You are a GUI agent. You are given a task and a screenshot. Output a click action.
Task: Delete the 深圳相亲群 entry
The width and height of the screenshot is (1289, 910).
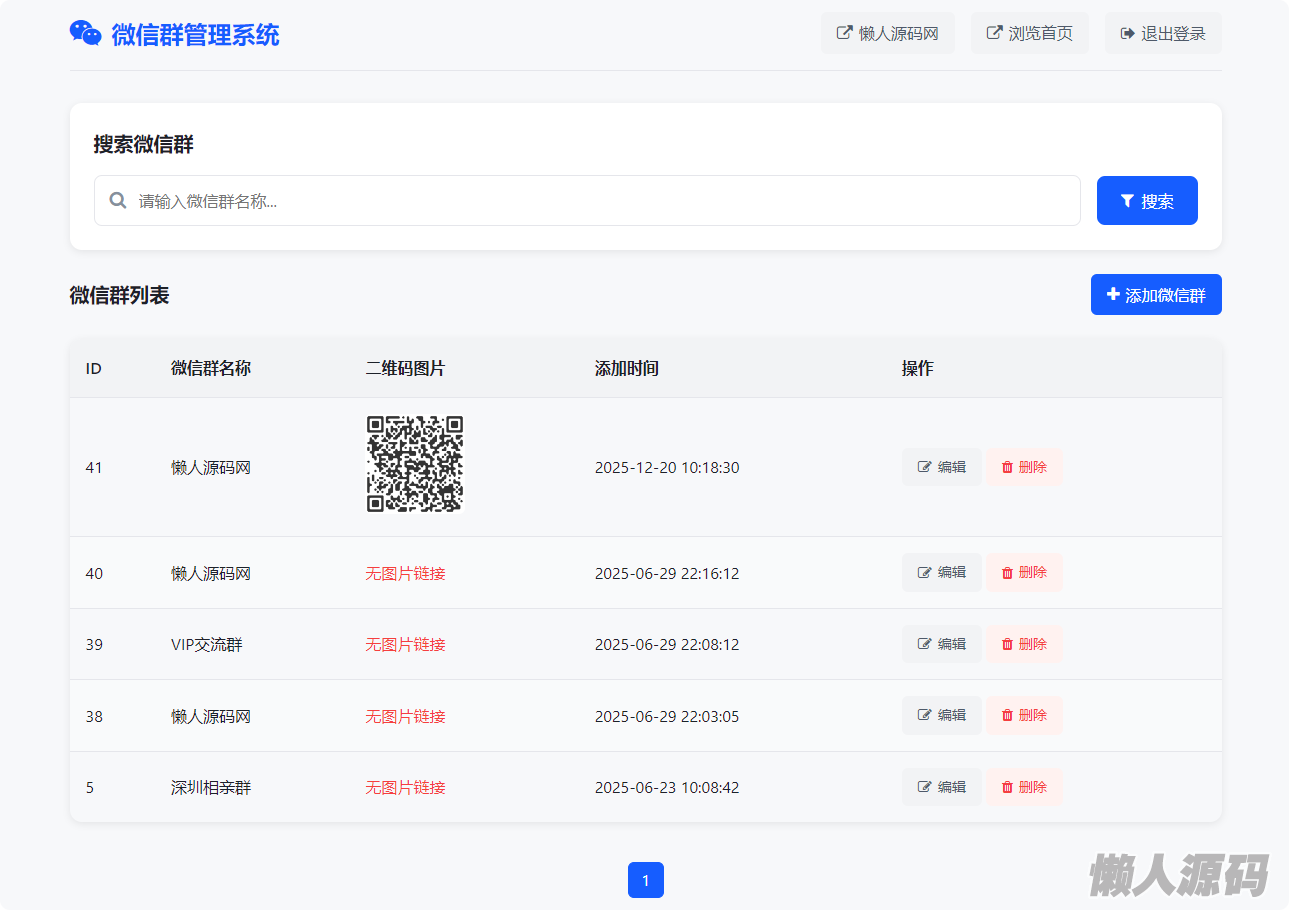(1024, 787)
